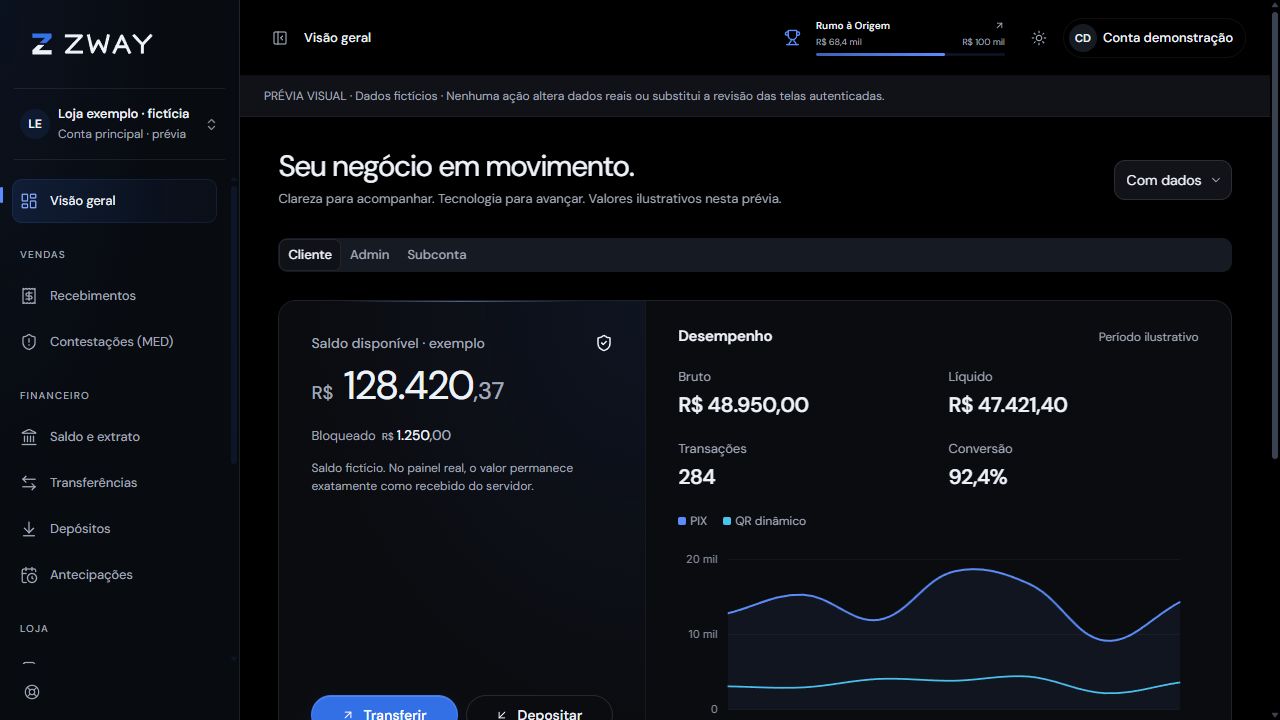1280x720 pixels.
Task: Click the Antecipações calendar-clock icon
Action: point(29,575)
